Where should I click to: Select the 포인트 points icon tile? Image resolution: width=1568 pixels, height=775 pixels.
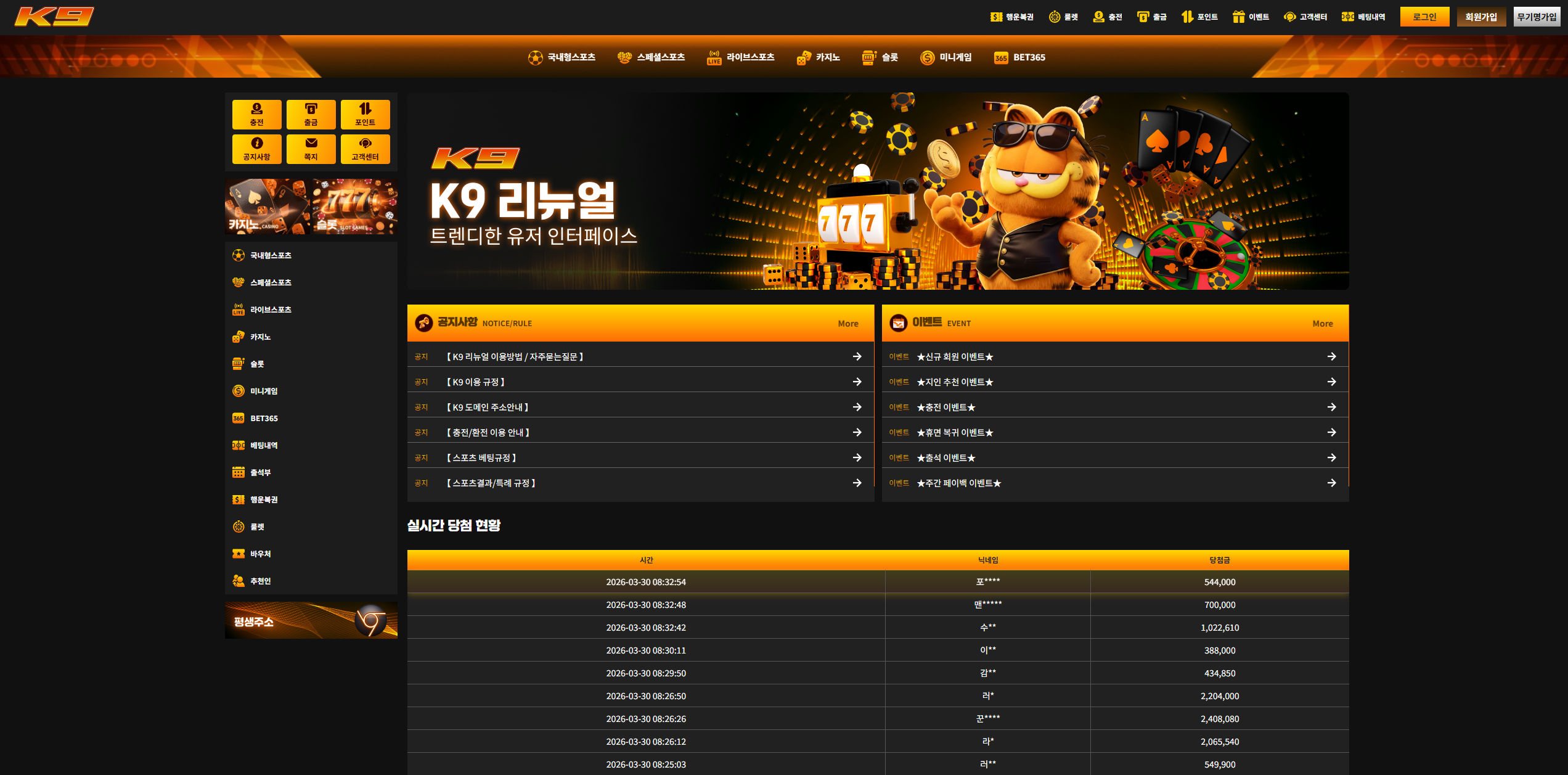[x=365, y=115]
